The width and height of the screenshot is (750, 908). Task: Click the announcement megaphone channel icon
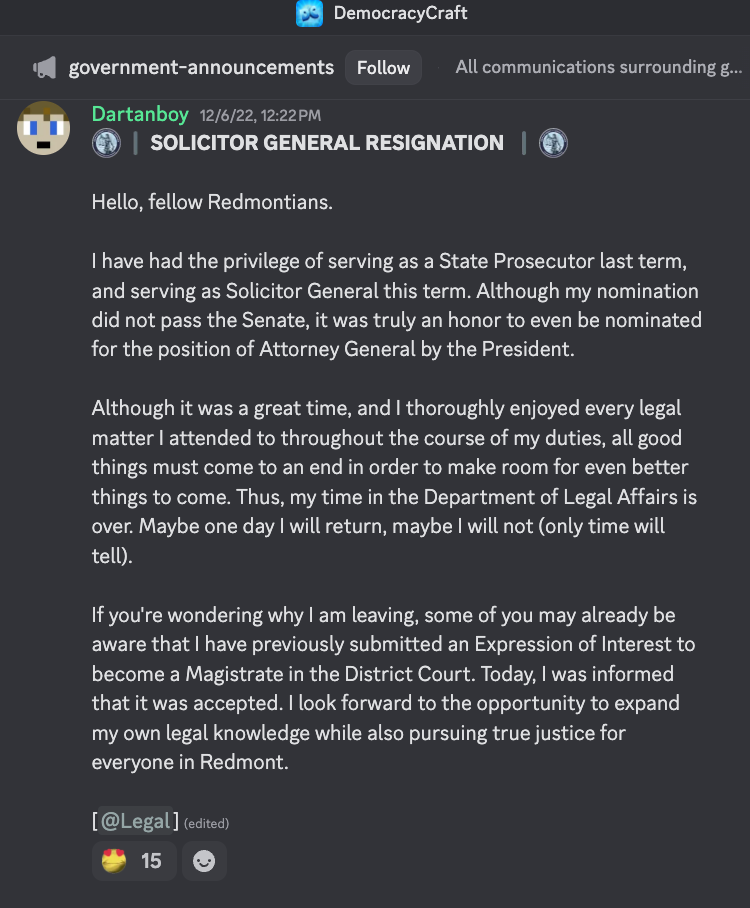coord(45,68)
